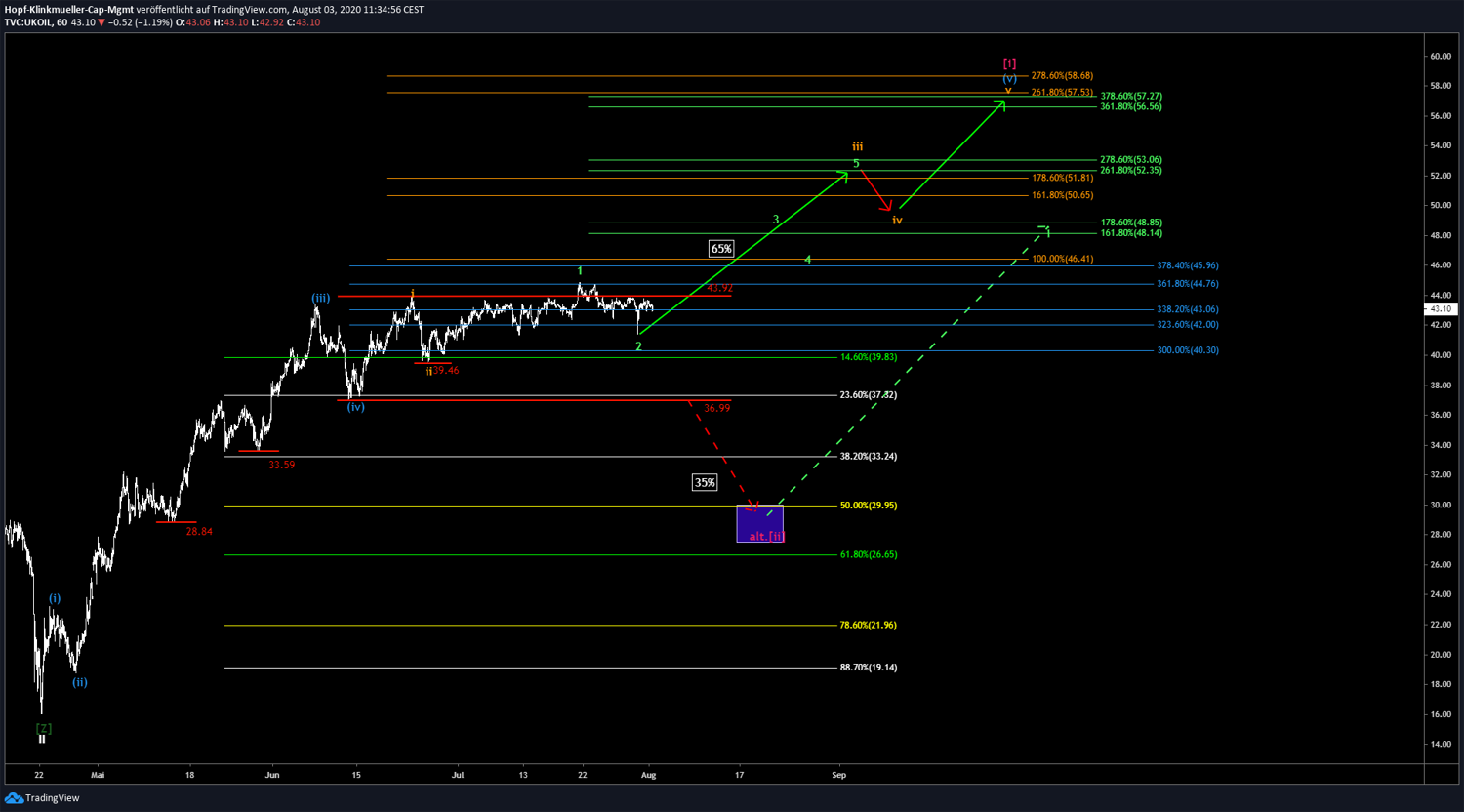Click the blue (iv) wave label

[356, 407]
